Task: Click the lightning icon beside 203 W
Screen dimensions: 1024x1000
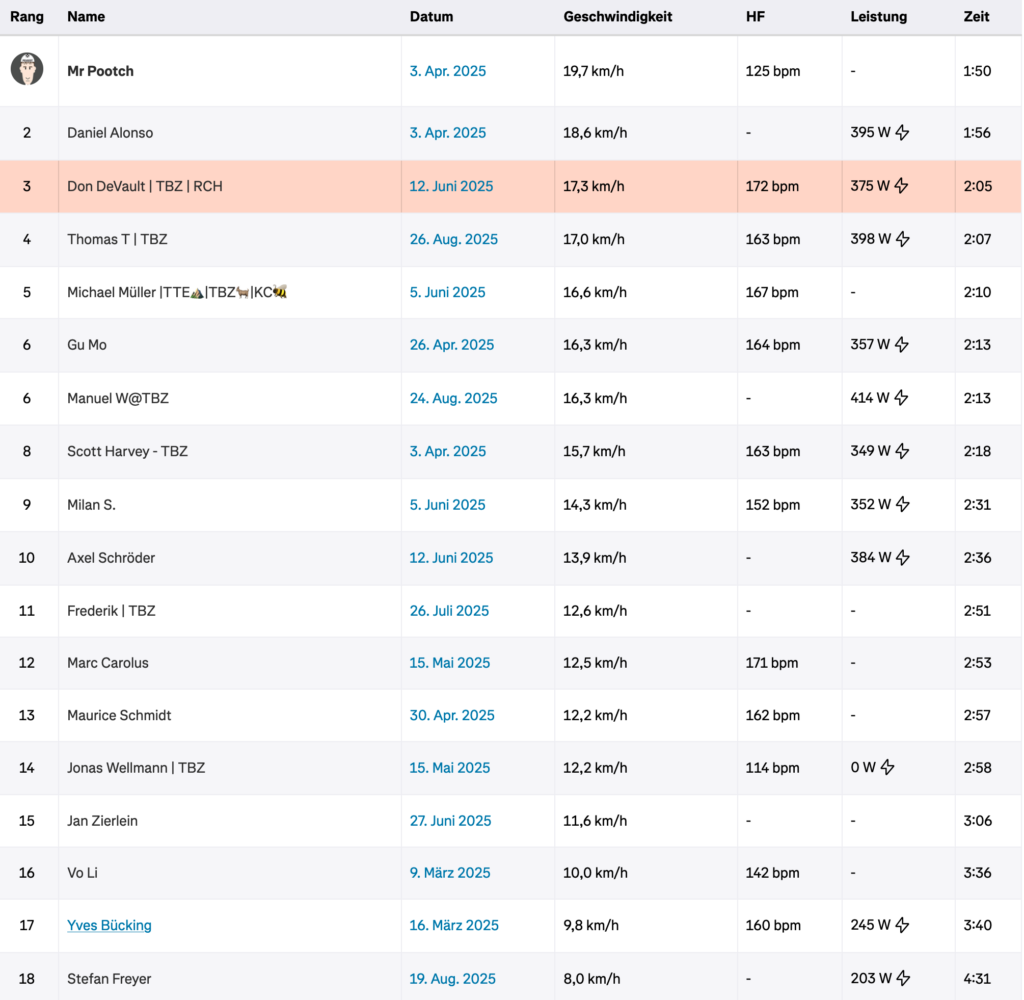Action: pyautogui.click(x=903, y=978)
